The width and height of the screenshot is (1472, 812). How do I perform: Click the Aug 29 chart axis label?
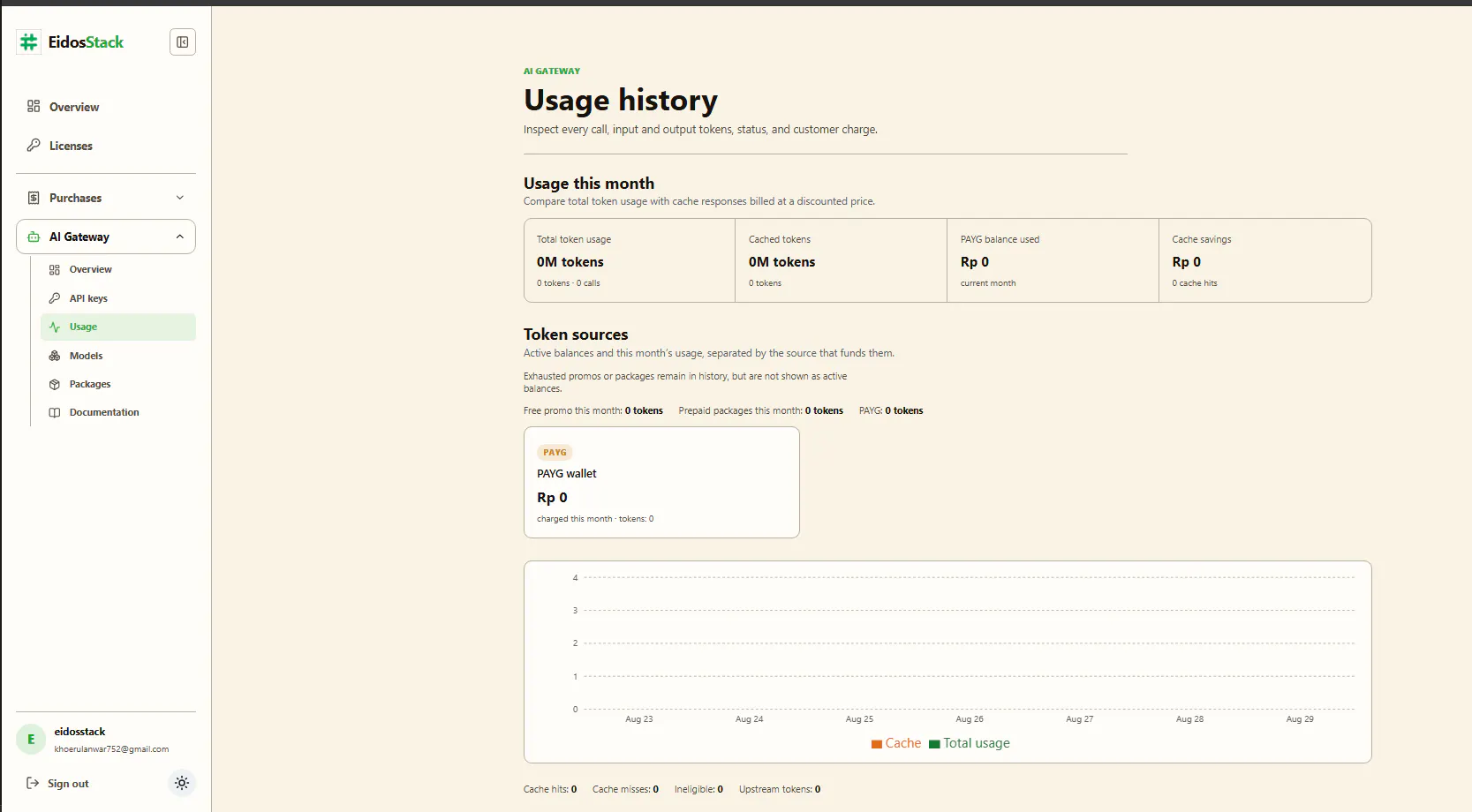(1300, 719)
